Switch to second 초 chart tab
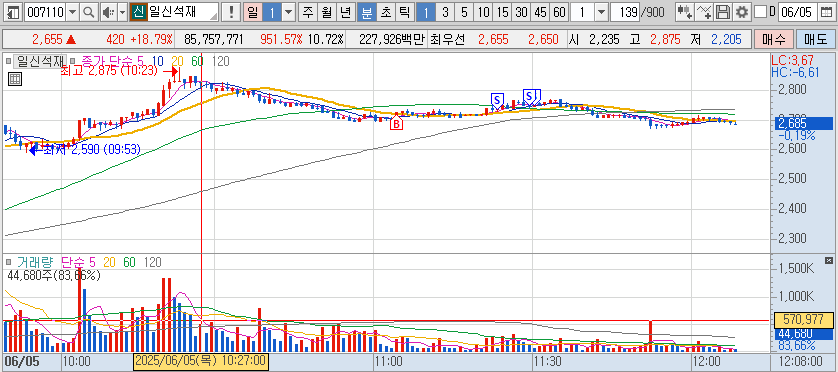This screenshot has height=372, width=838. (385, 12)
